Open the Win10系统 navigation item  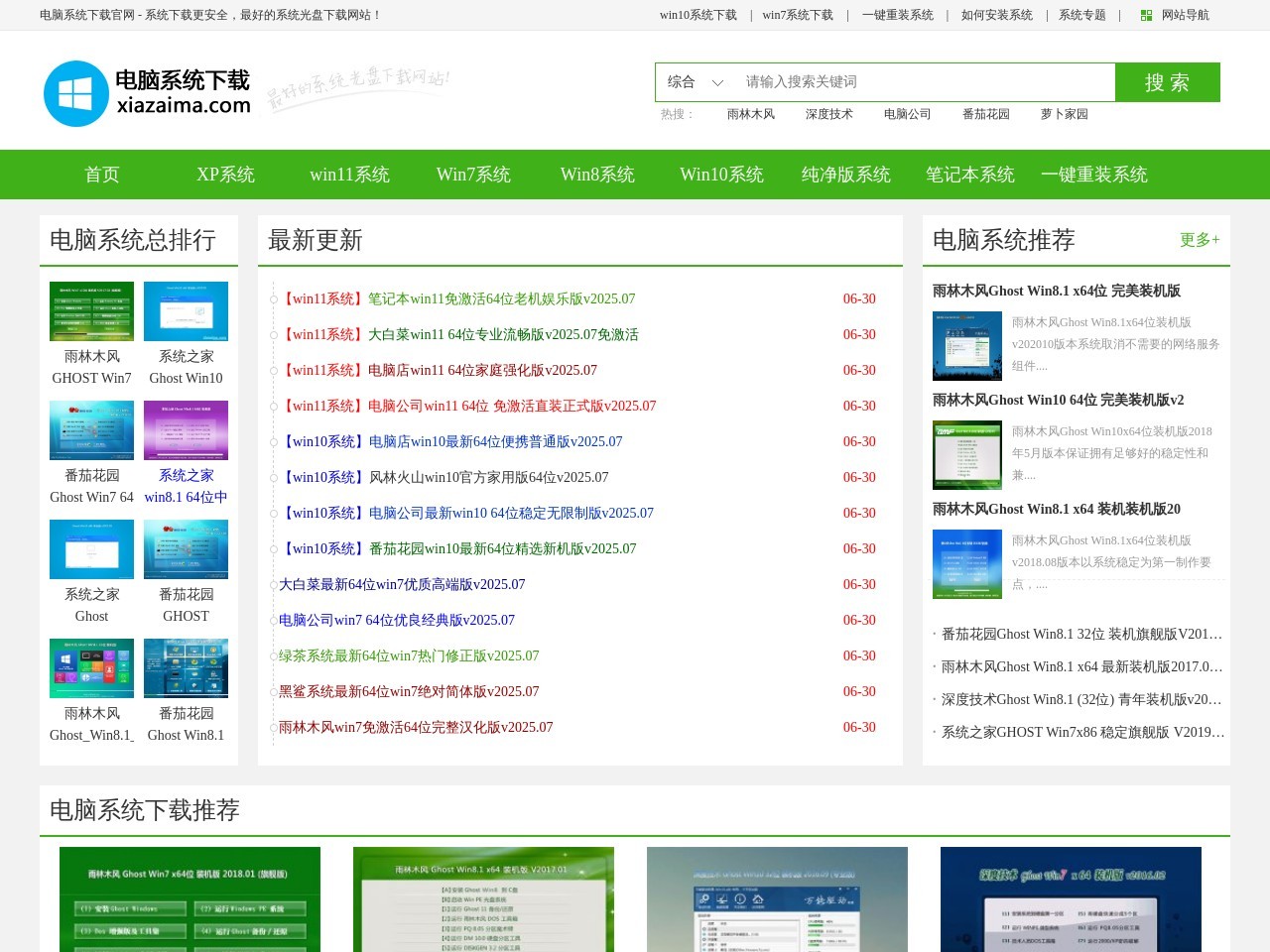[722, 175]
